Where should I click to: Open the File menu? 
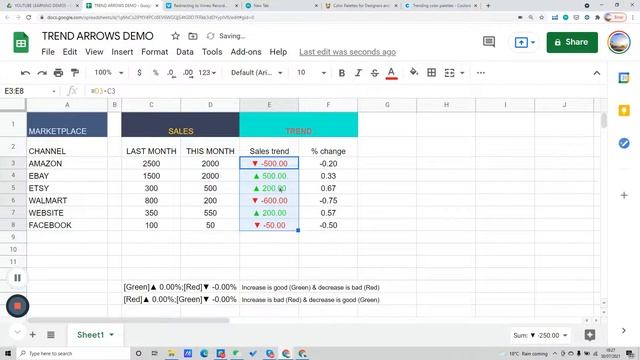(48, 52)
